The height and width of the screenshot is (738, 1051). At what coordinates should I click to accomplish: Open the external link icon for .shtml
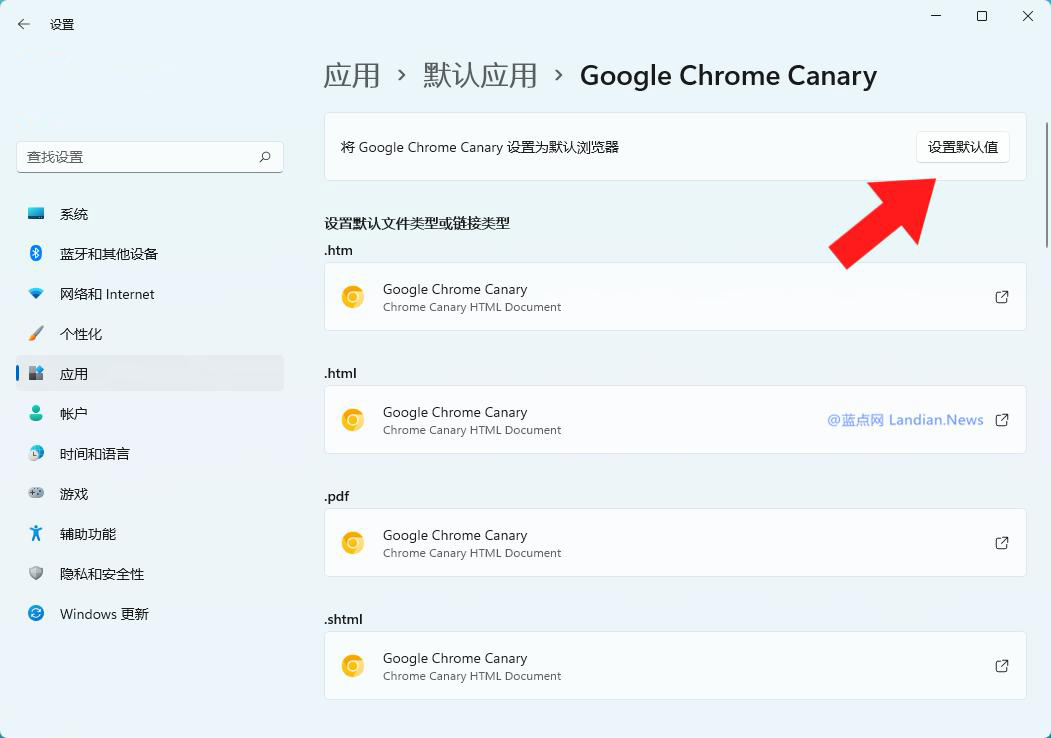(x=1002, y=666)
